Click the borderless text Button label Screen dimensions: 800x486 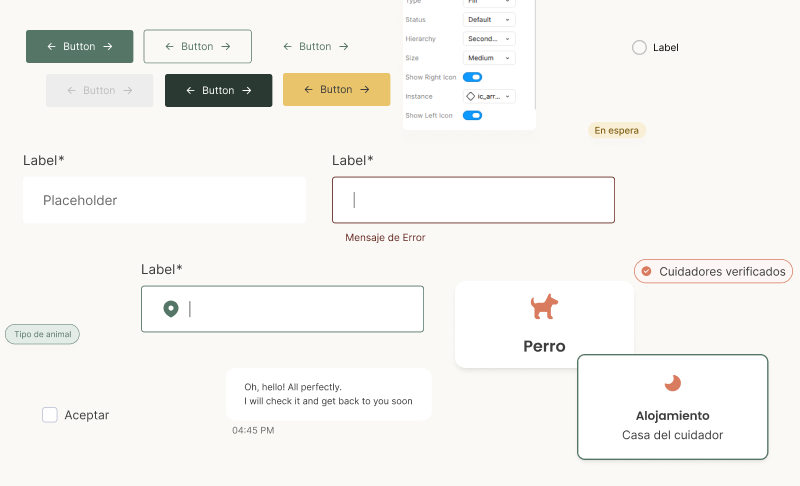click(315, 46)
